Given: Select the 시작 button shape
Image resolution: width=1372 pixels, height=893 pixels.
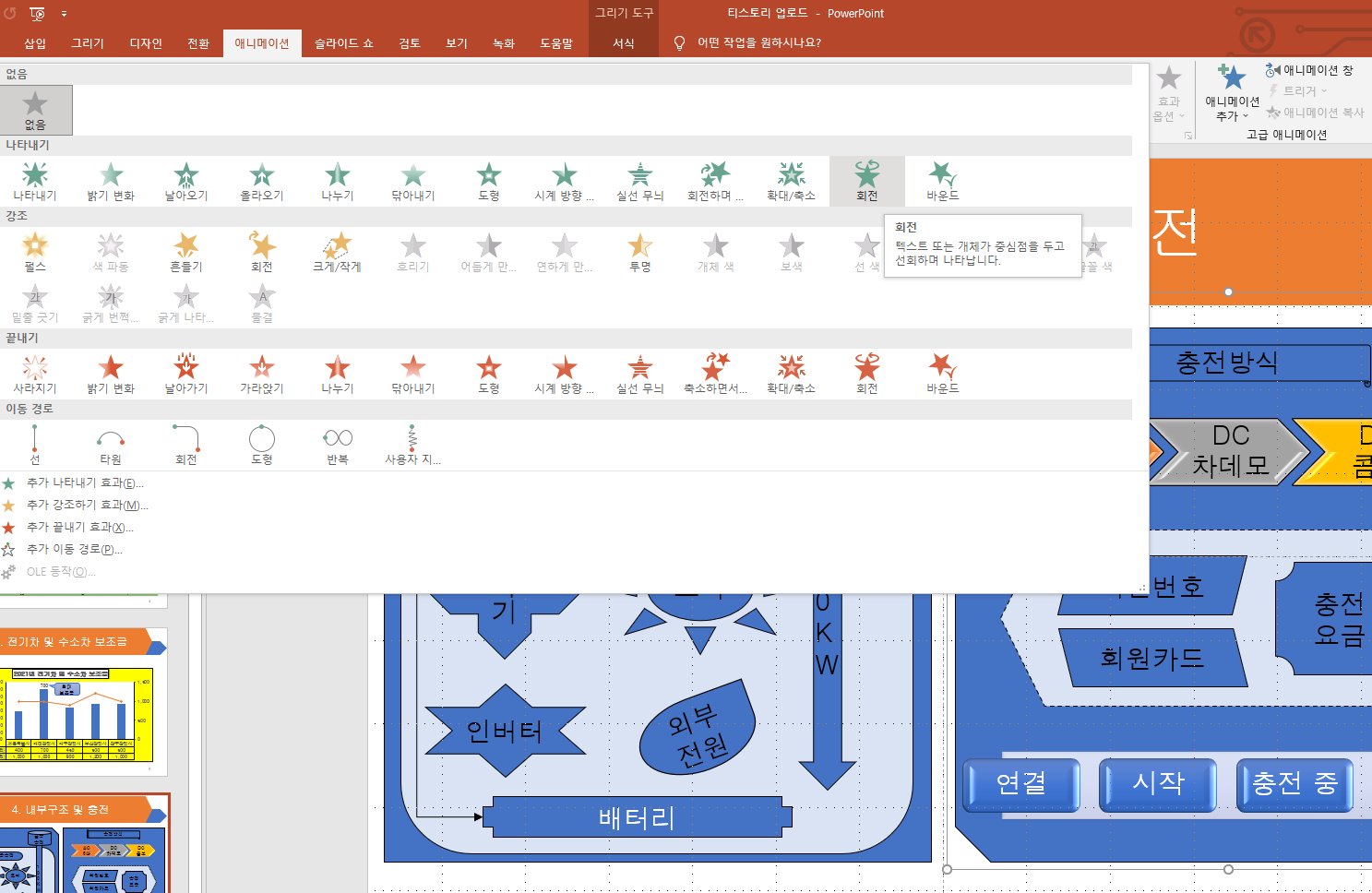Looking at the screenshot, I should [1158, 784].
